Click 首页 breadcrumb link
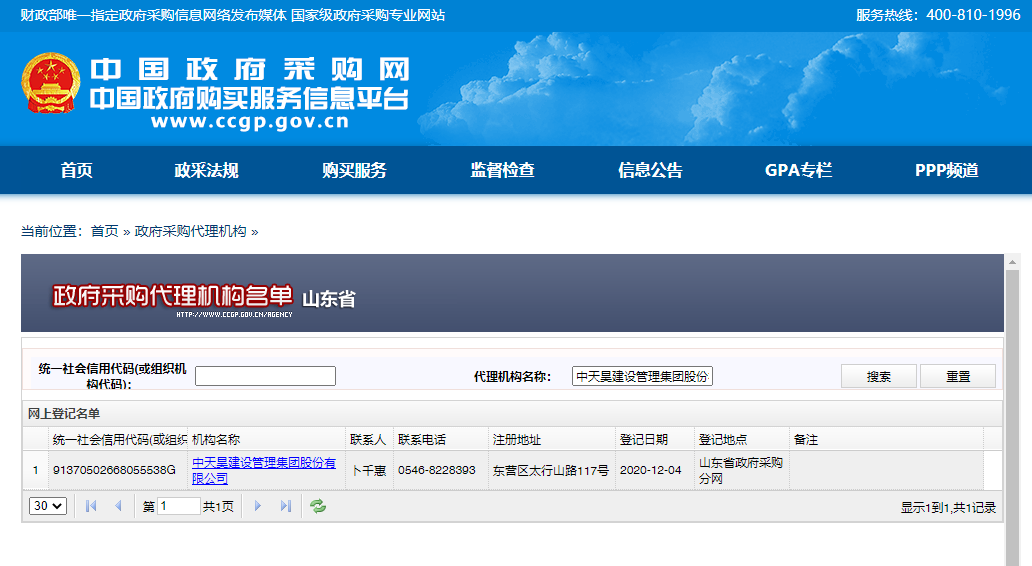Image resolution: width=1032 pixels, height=566 pixels. 104,231
